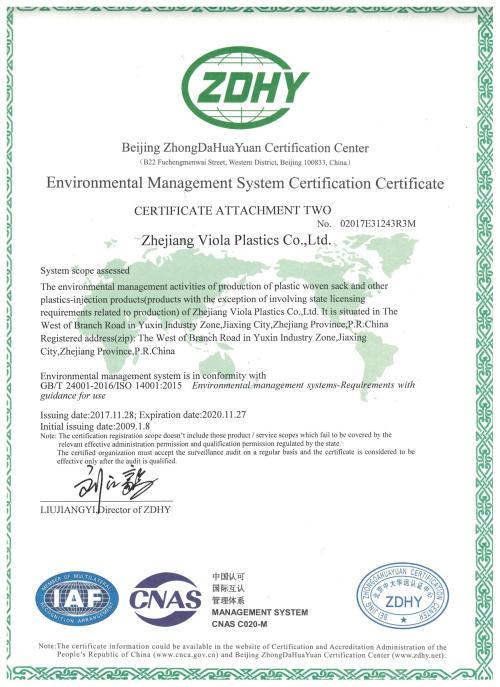Click 'System scope assessed' label
500x687 pixels.
[85, 271]
